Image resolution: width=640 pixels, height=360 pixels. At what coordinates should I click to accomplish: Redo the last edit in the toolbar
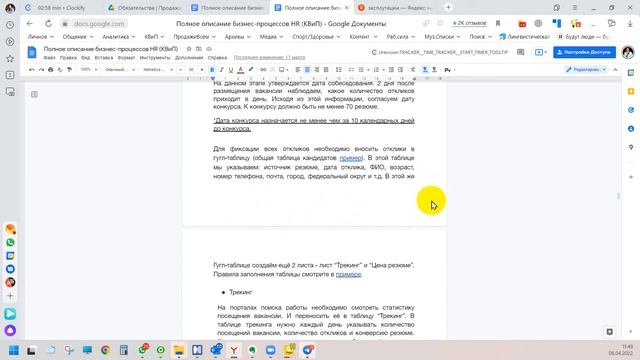coord(41,70)
